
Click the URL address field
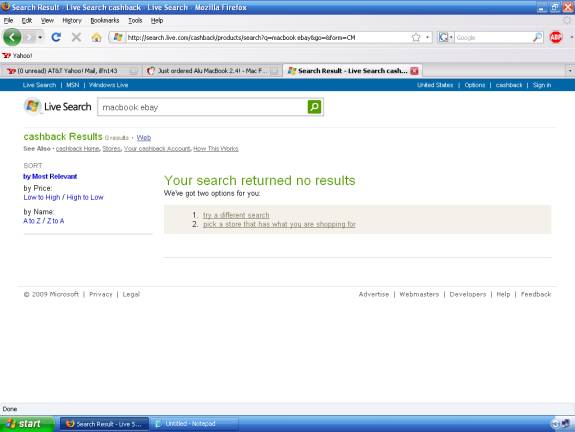coord(268,37)
